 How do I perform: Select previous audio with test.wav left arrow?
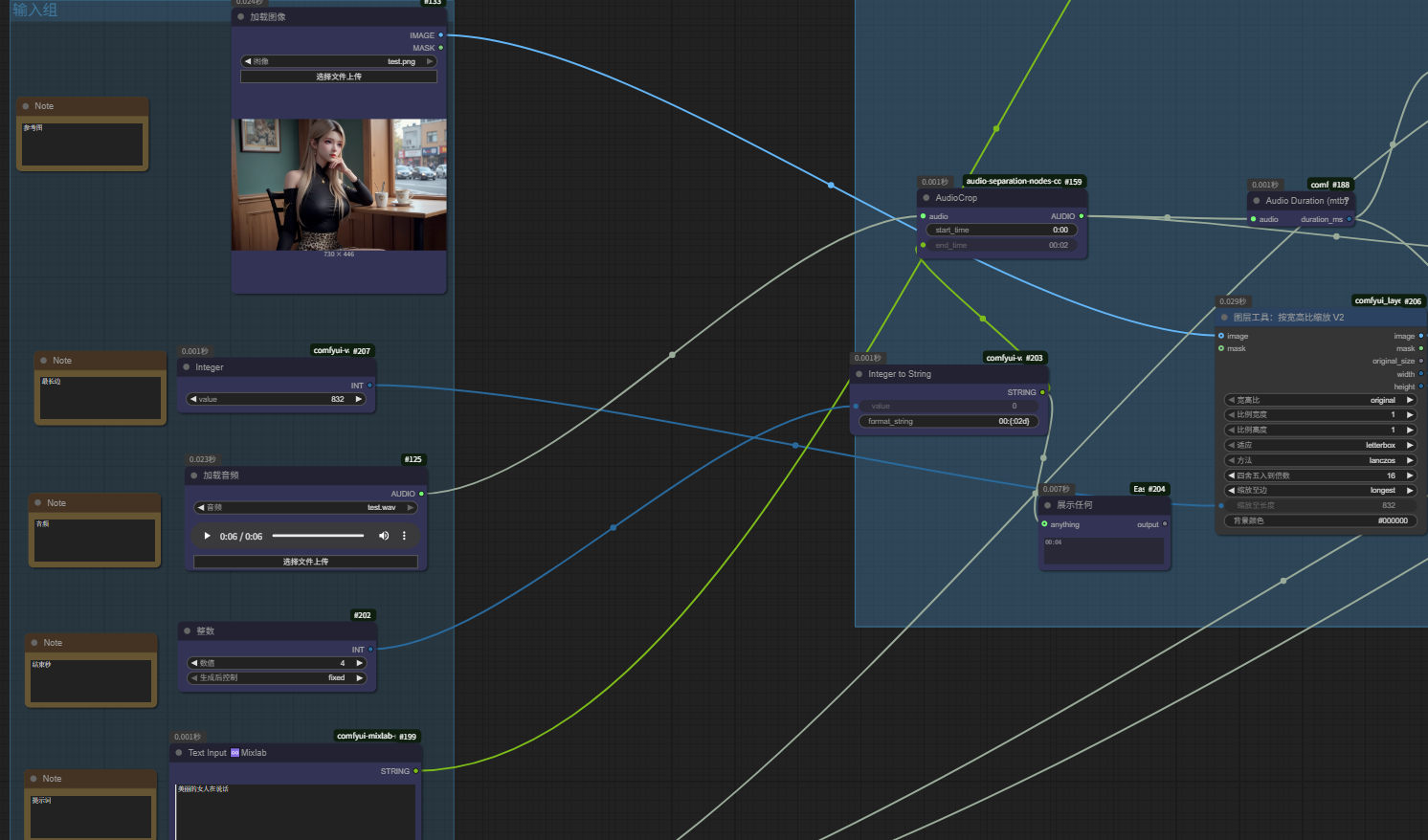201,507
